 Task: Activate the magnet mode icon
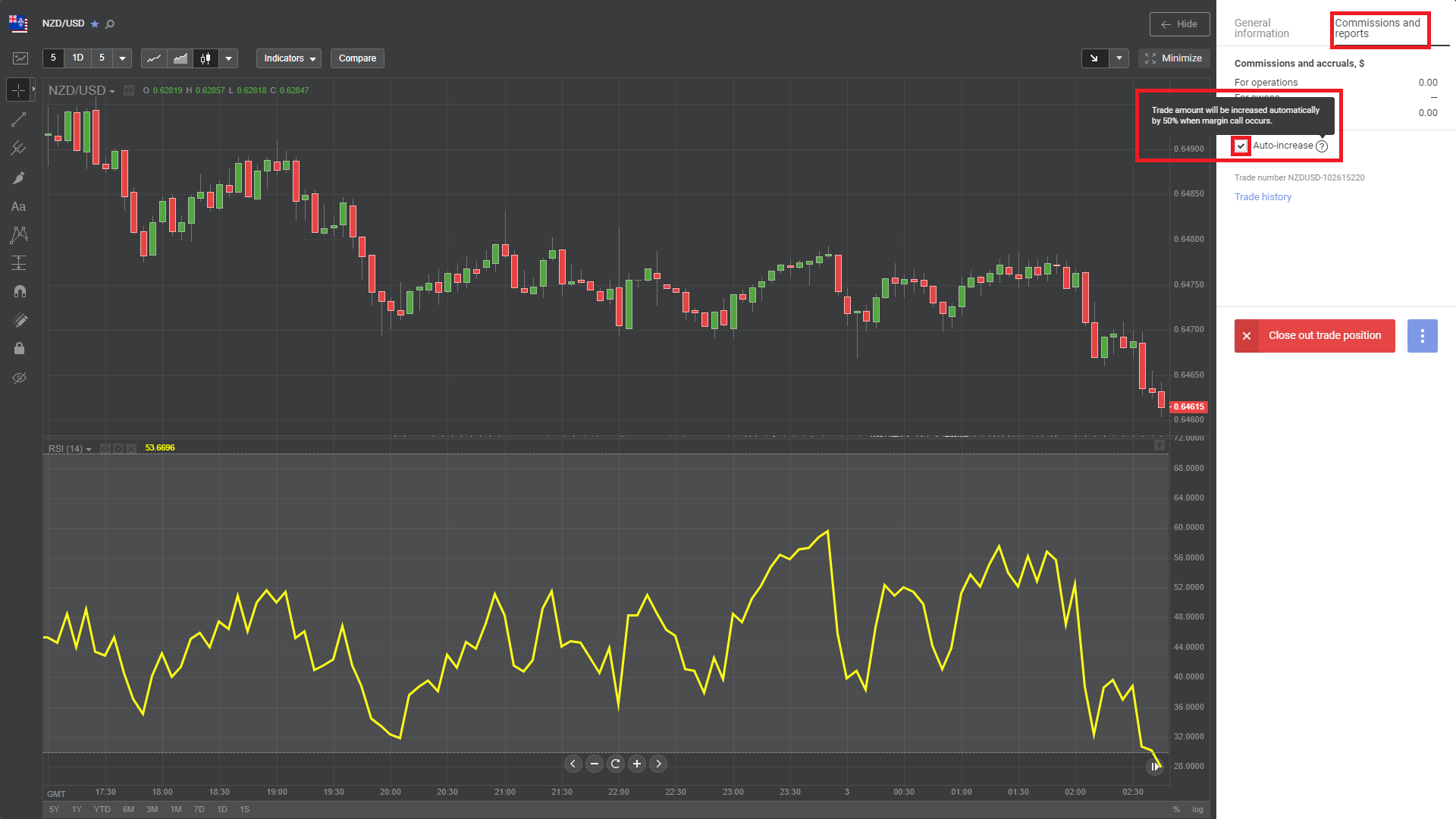point(19,292)
